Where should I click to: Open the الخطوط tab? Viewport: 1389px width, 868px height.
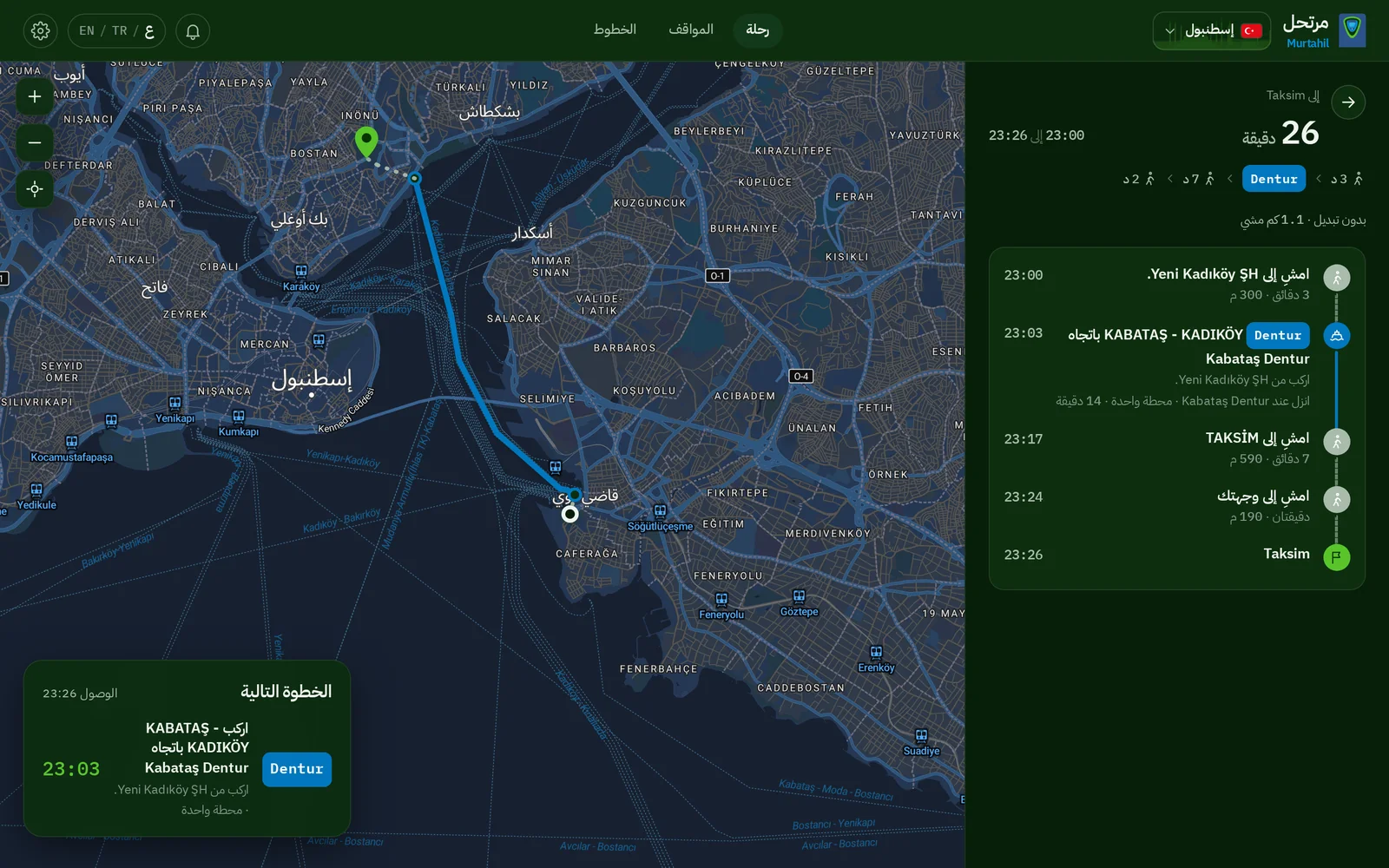point(615,30)
